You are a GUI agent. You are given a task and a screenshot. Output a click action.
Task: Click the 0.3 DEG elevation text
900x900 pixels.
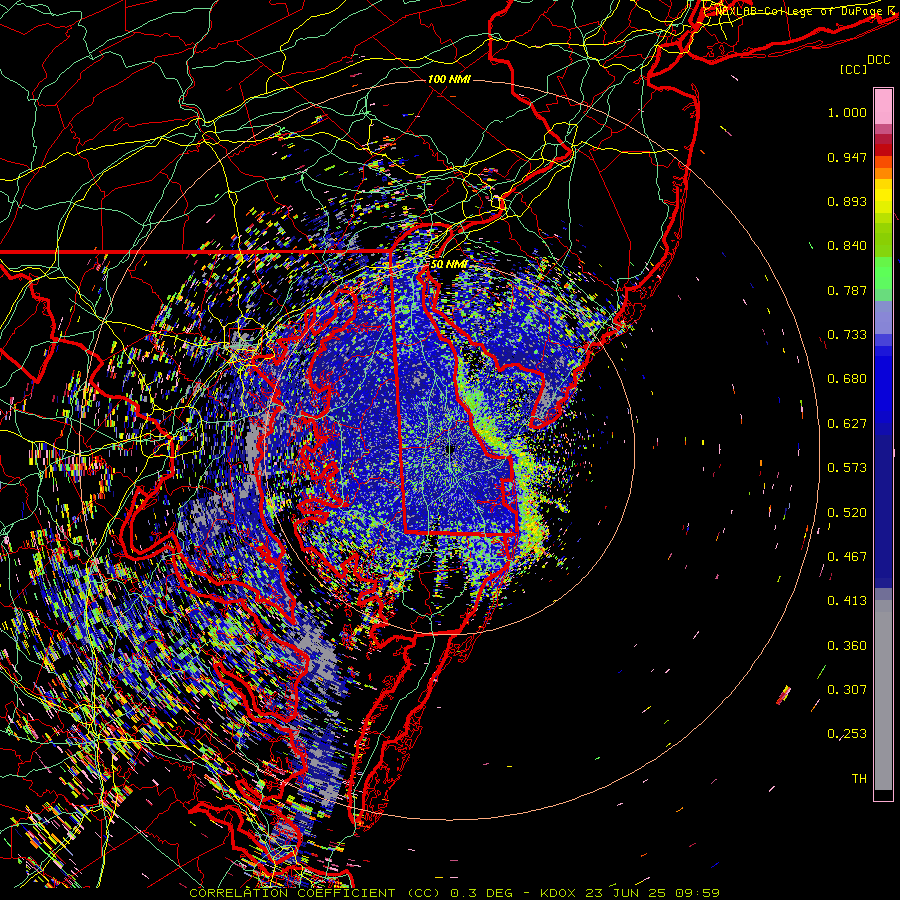point(482,893)
